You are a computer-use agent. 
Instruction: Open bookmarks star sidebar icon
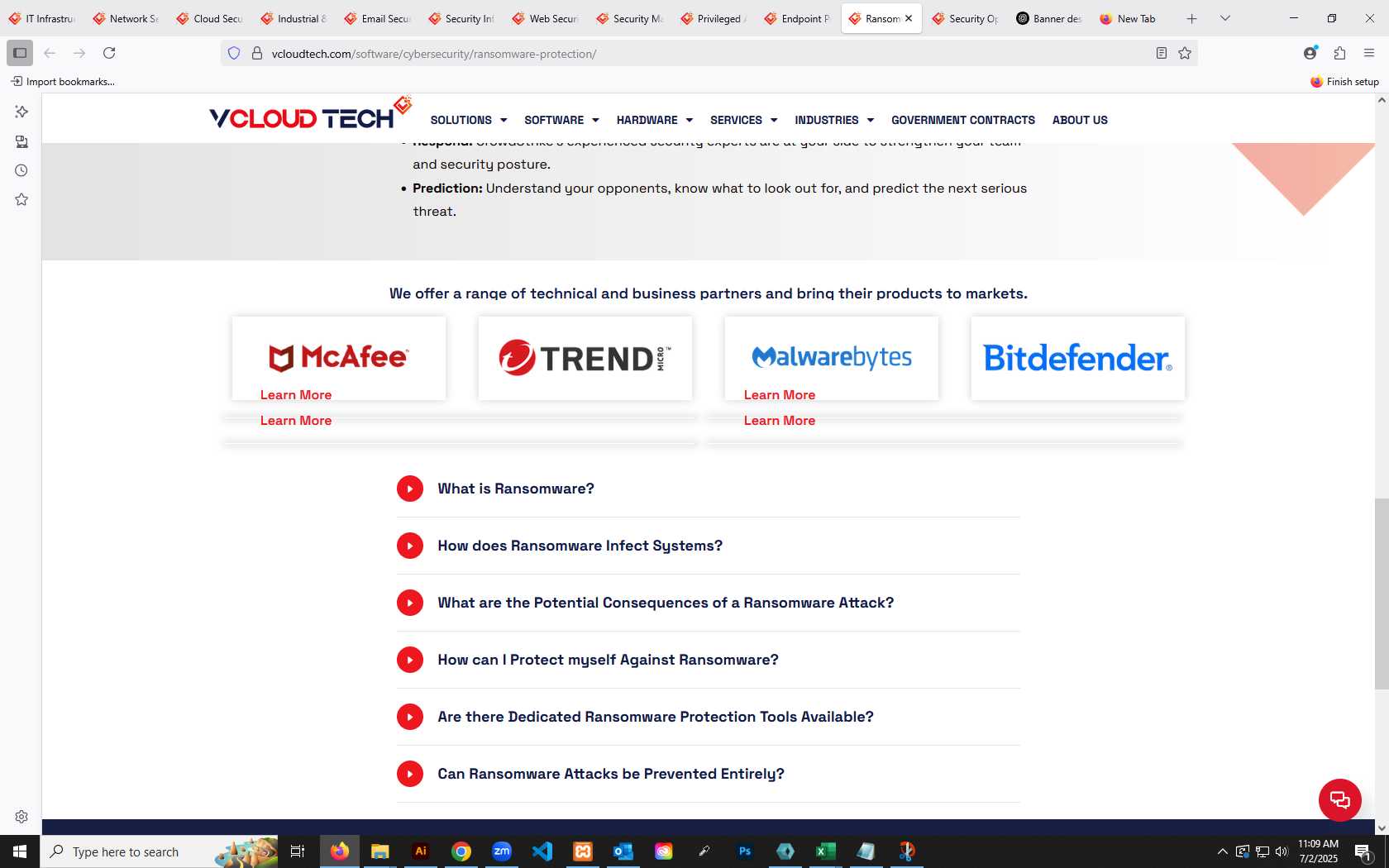pos(21,199)
